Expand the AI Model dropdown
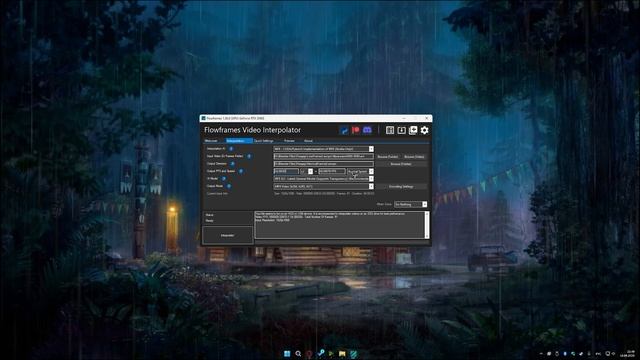Screen dimensions: 640x360 point(371,179)
